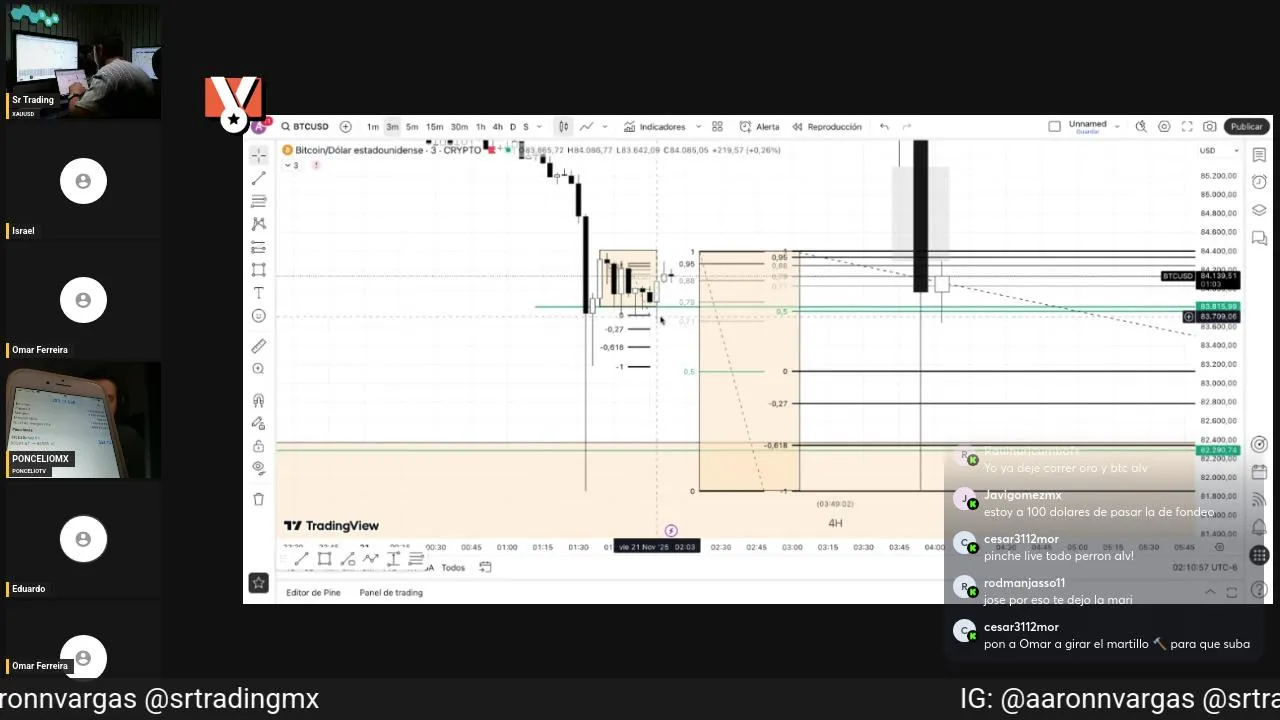
Task: Open the Fibonacci retracement tools
Action: pos(259,201)
